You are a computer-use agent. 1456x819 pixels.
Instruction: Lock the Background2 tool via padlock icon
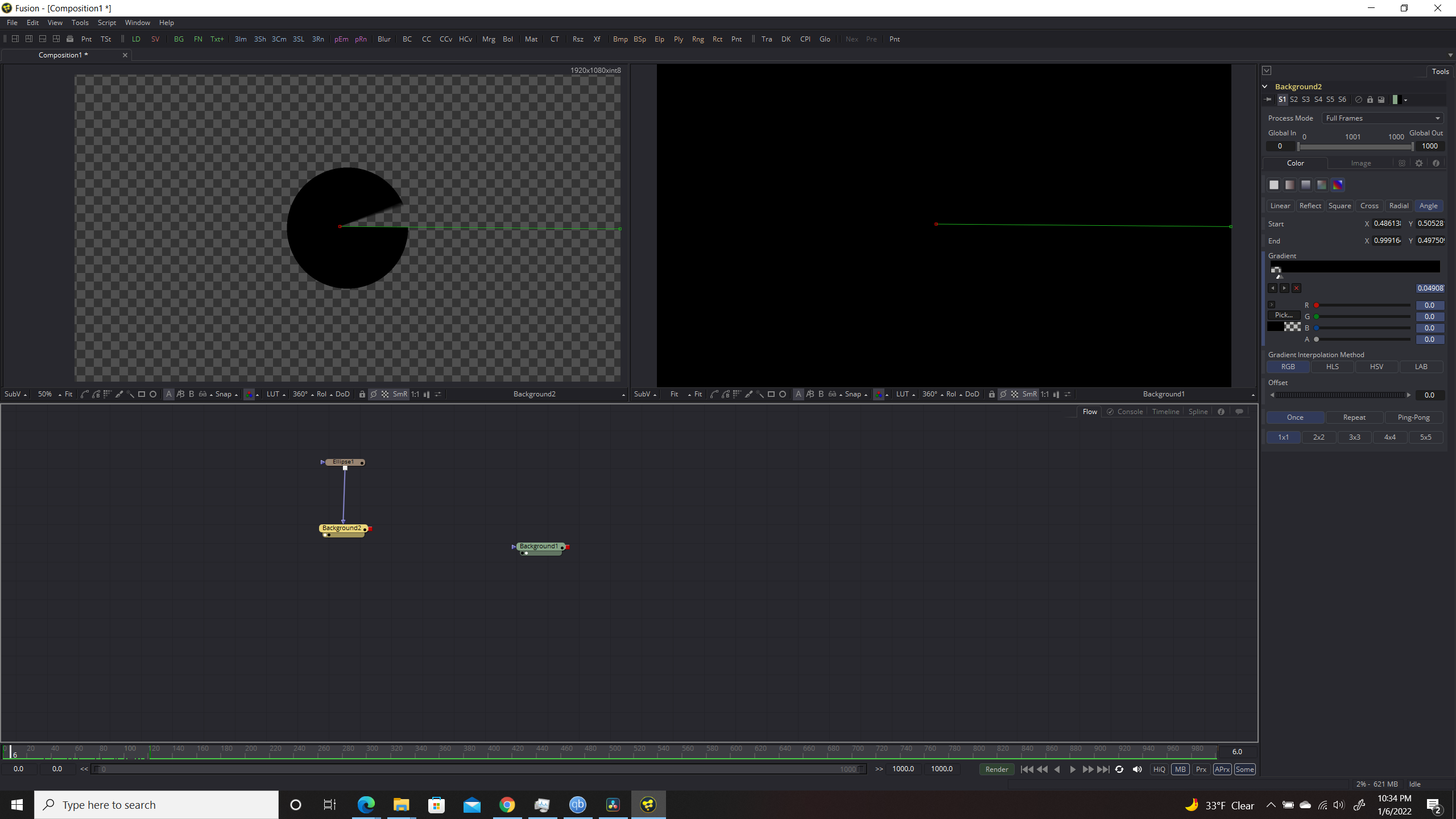click(1370, 100)
